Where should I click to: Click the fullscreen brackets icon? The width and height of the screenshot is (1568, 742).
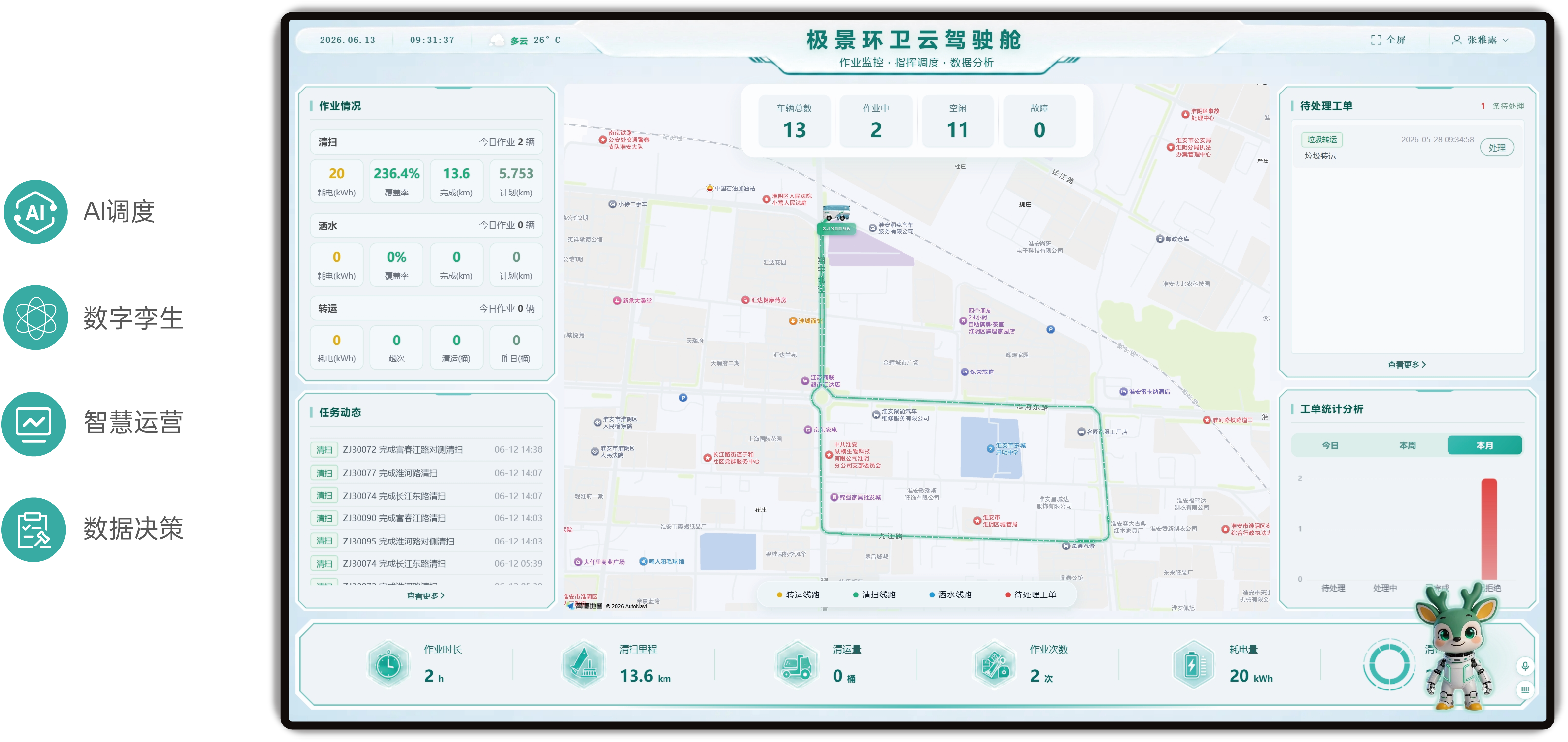[x=1376, y=40]
